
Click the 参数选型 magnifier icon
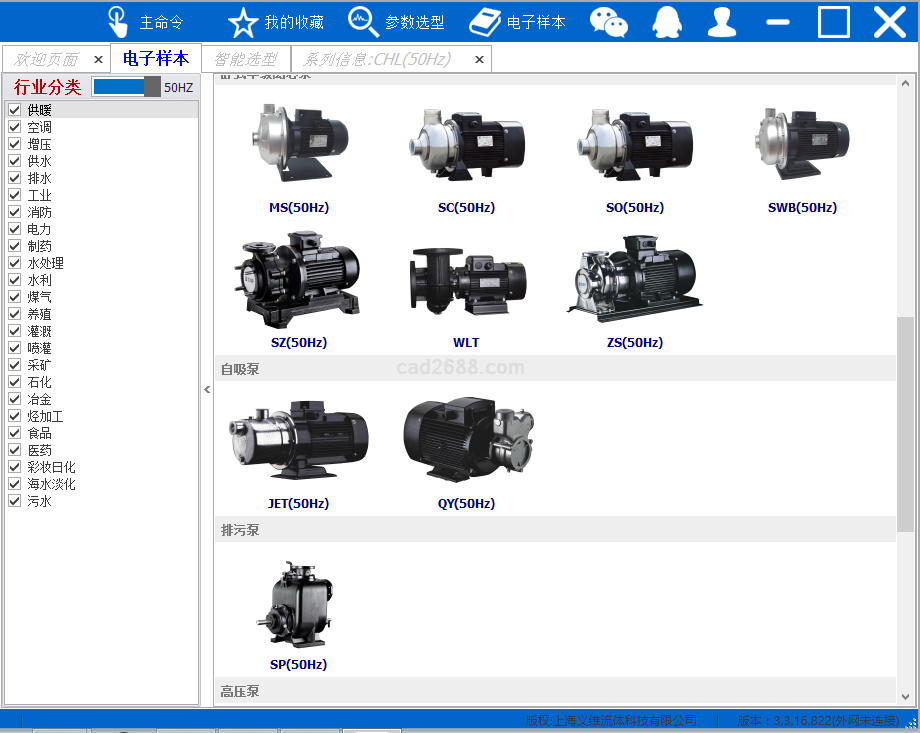click(363, 22)
